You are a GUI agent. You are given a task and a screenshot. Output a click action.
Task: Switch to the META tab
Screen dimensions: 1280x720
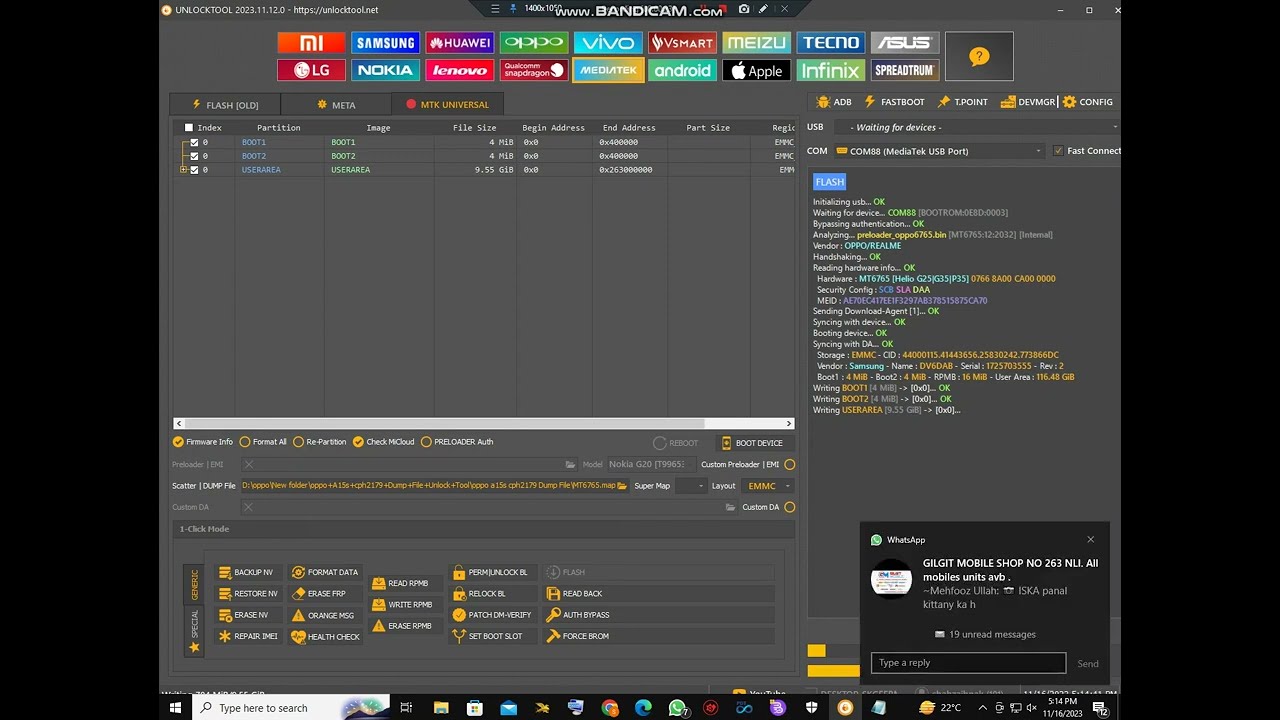click(x=336, y=105)
